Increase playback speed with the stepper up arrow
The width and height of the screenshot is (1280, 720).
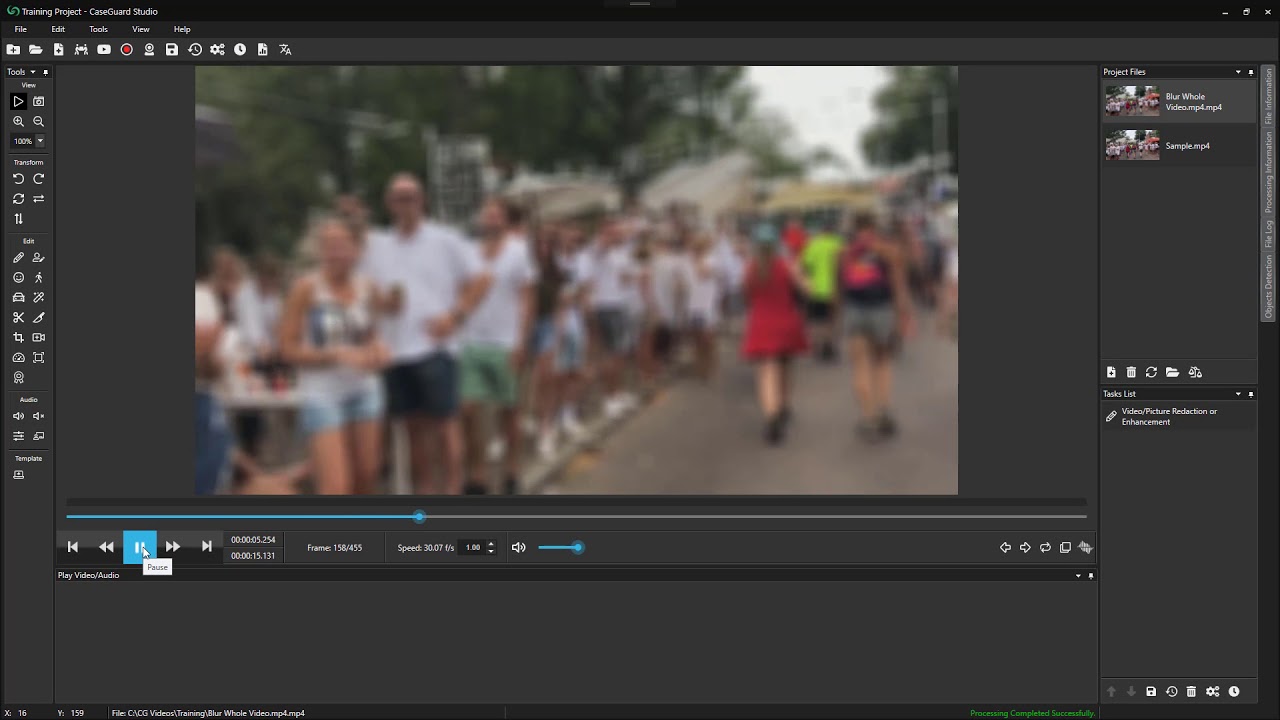pyautogui.click(x=490, y=544)
